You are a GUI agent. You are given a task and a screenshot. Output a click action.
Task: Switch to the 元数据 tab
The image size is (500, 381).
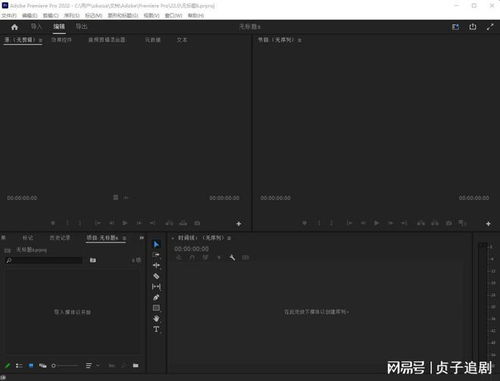[153, 40]
